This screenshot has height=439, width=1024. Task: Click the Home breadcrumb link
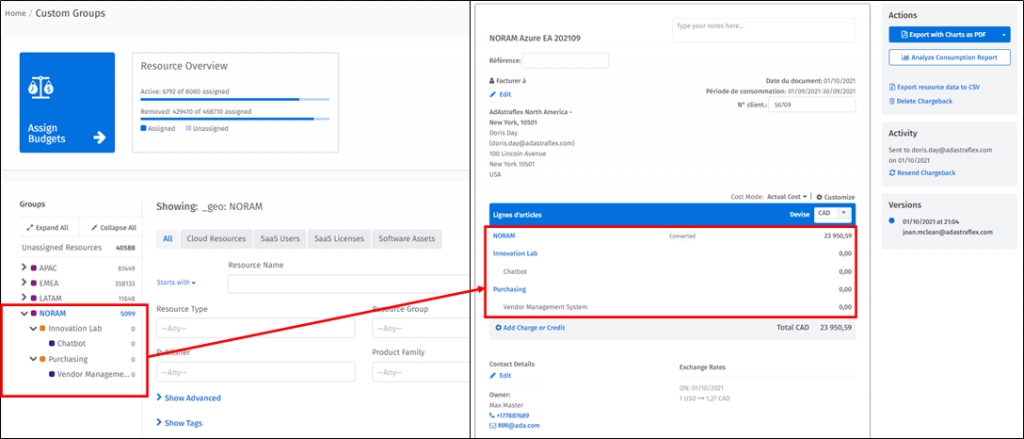[15, 13]
